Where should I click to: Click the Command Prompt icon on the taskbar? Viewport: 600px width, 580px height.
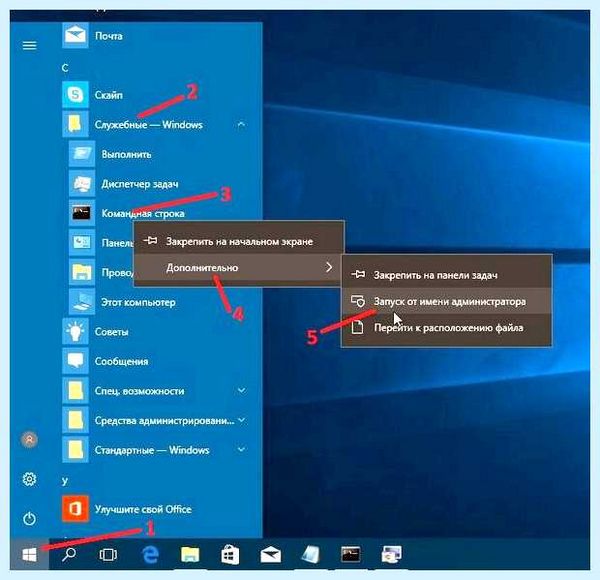pyautogui.click(x=351, y=554)
